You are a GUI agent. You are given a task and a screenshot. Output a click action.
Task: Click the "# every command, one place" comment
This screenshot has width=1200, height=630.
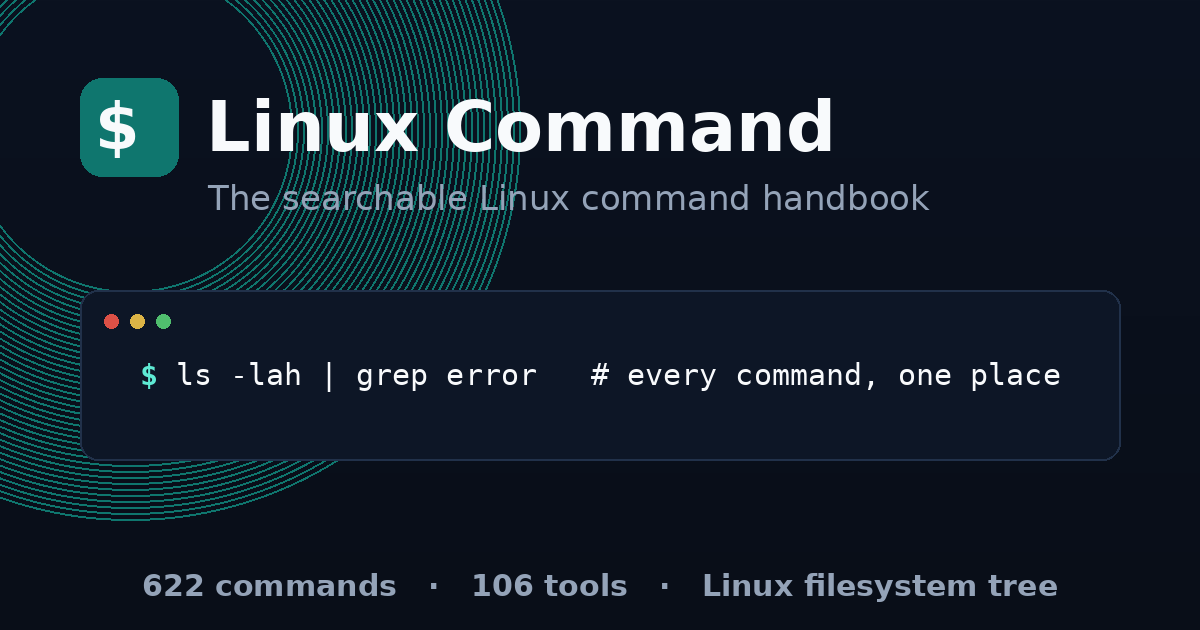pos(825,376)
